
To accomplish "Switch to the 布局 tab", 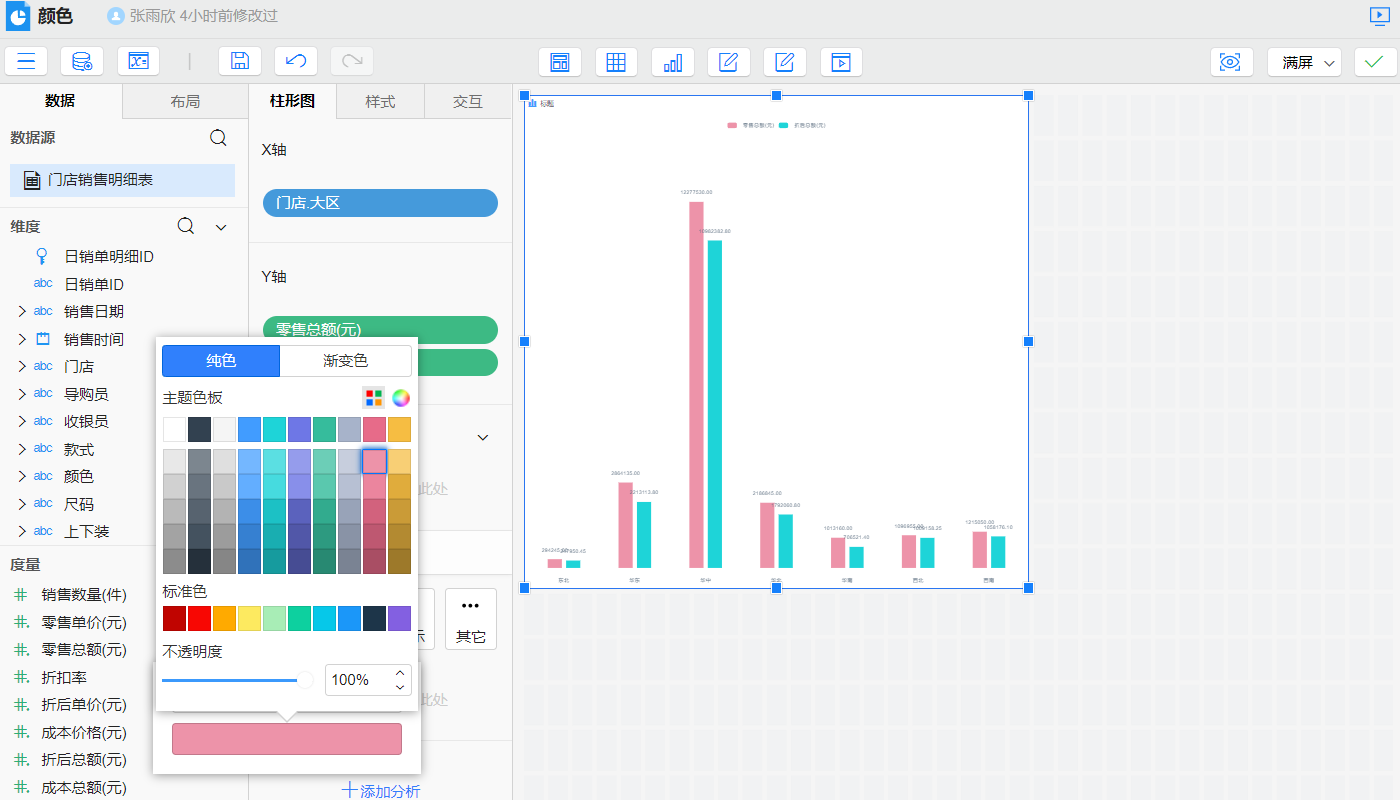I will coord(185,102).
